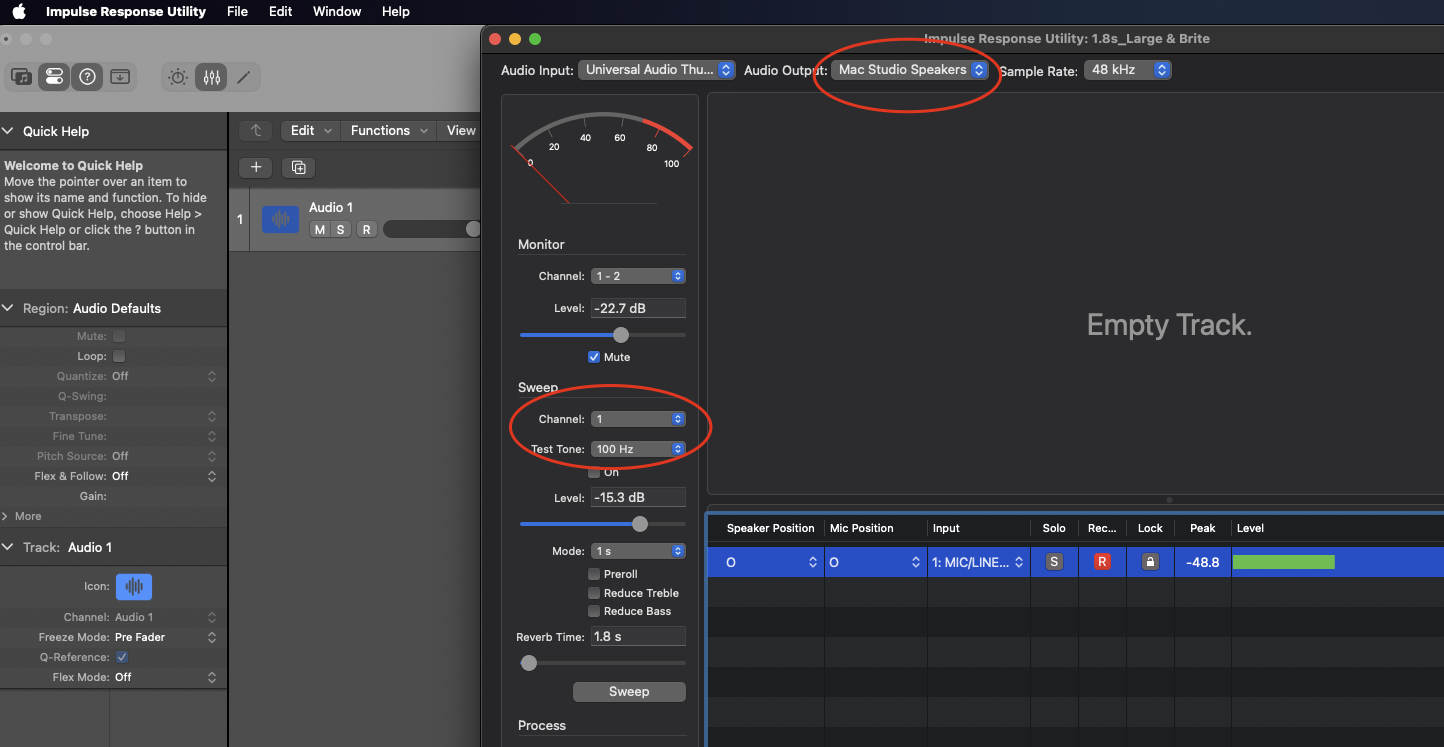The image size is (1444, 747).
Task: Open the Quantize Off popup
Action: click(x=164, y=376)
